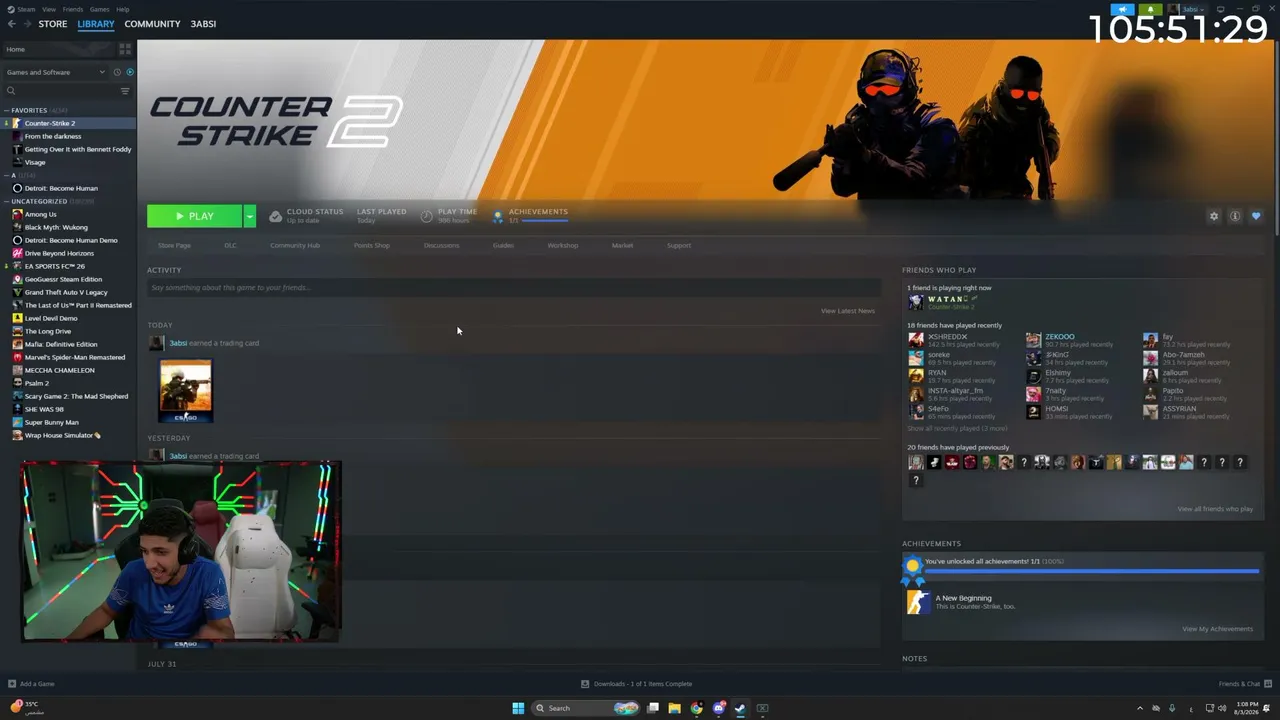Click Show all recently played friends
Image resolution: width=1280 pixels, height=720 pixels.
(957, 428)
